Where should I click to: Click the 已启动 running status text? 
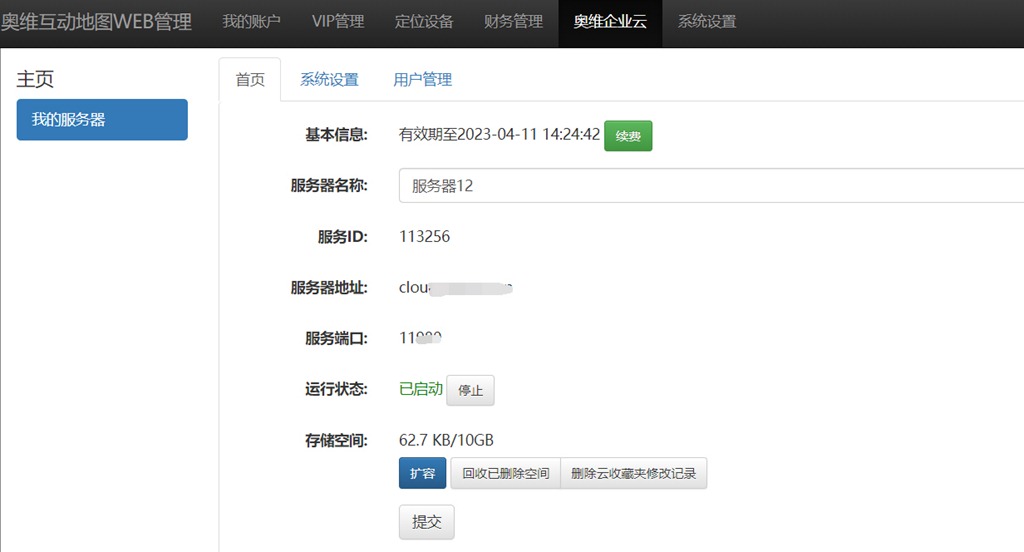[x=421, y=389]
